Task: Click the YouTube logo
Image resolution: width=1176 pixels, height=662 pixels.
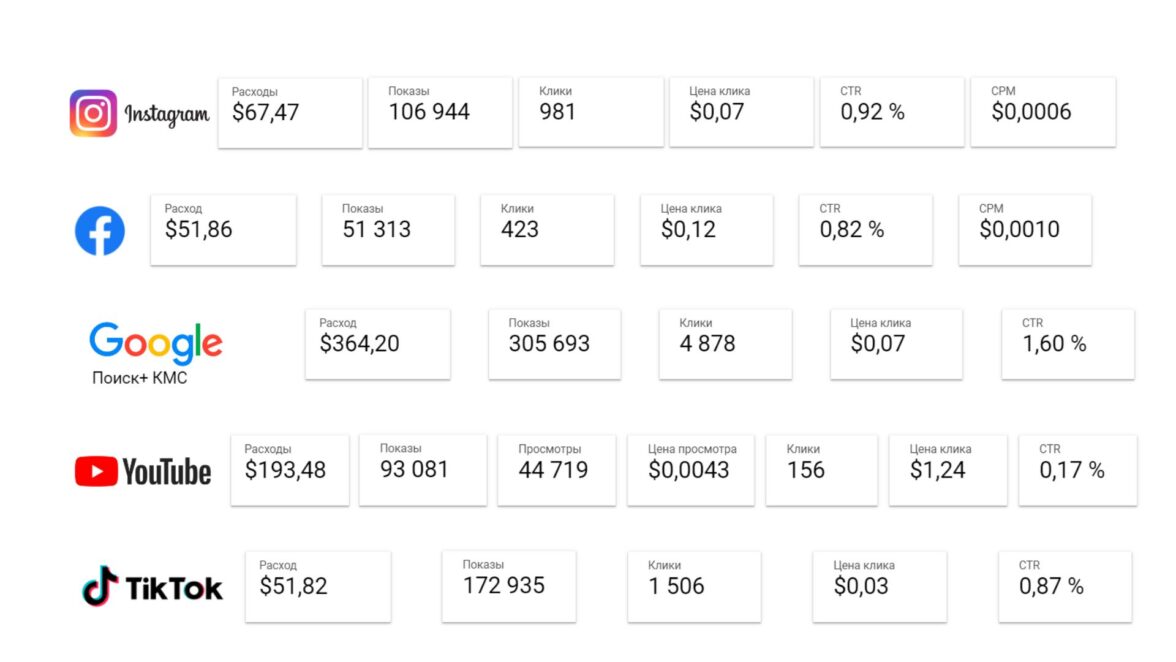Action: tap(143, 471)
